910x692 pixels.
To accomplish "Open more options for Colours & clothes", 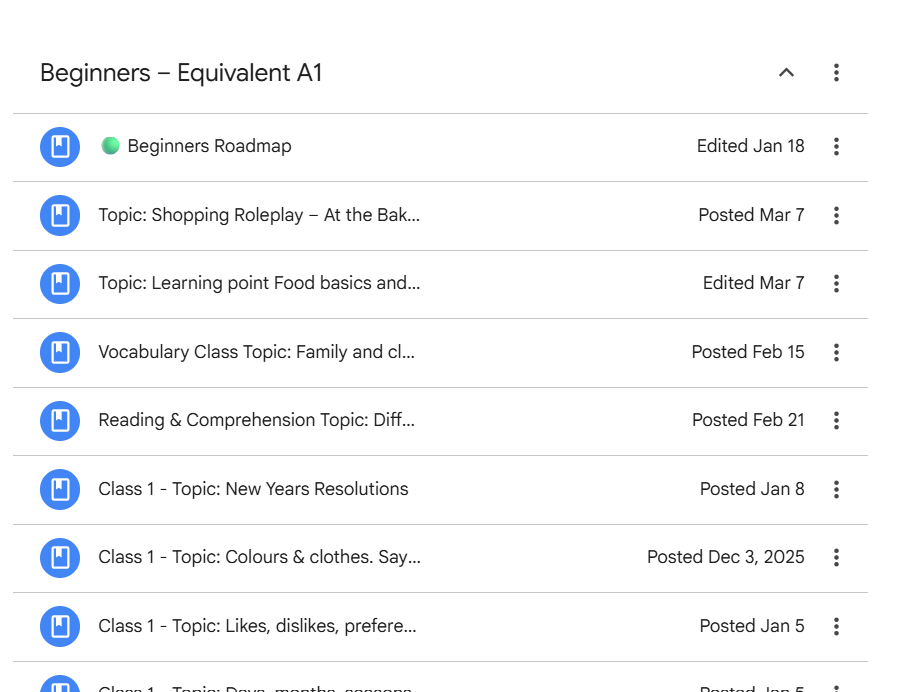I will [836, 558].
